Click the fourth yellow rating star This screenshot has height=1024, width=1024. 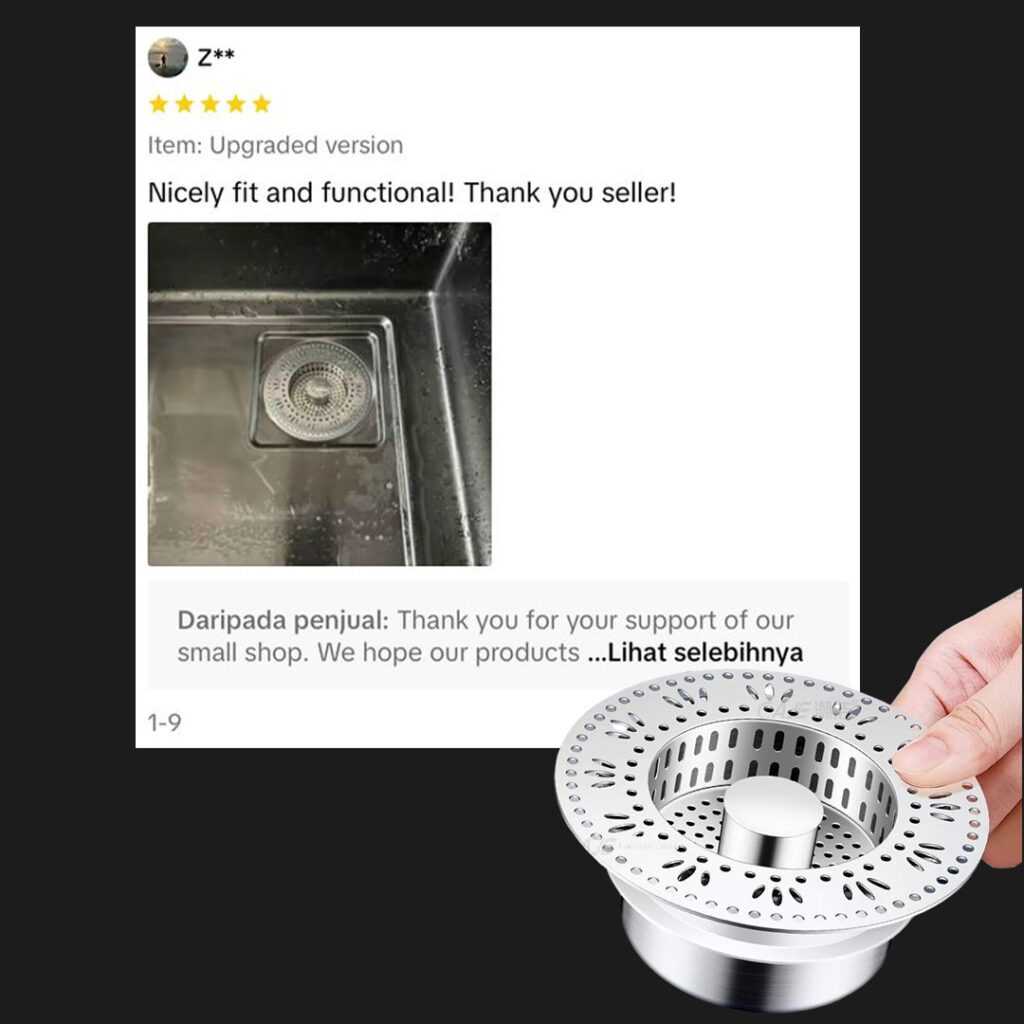click(236, 104)
